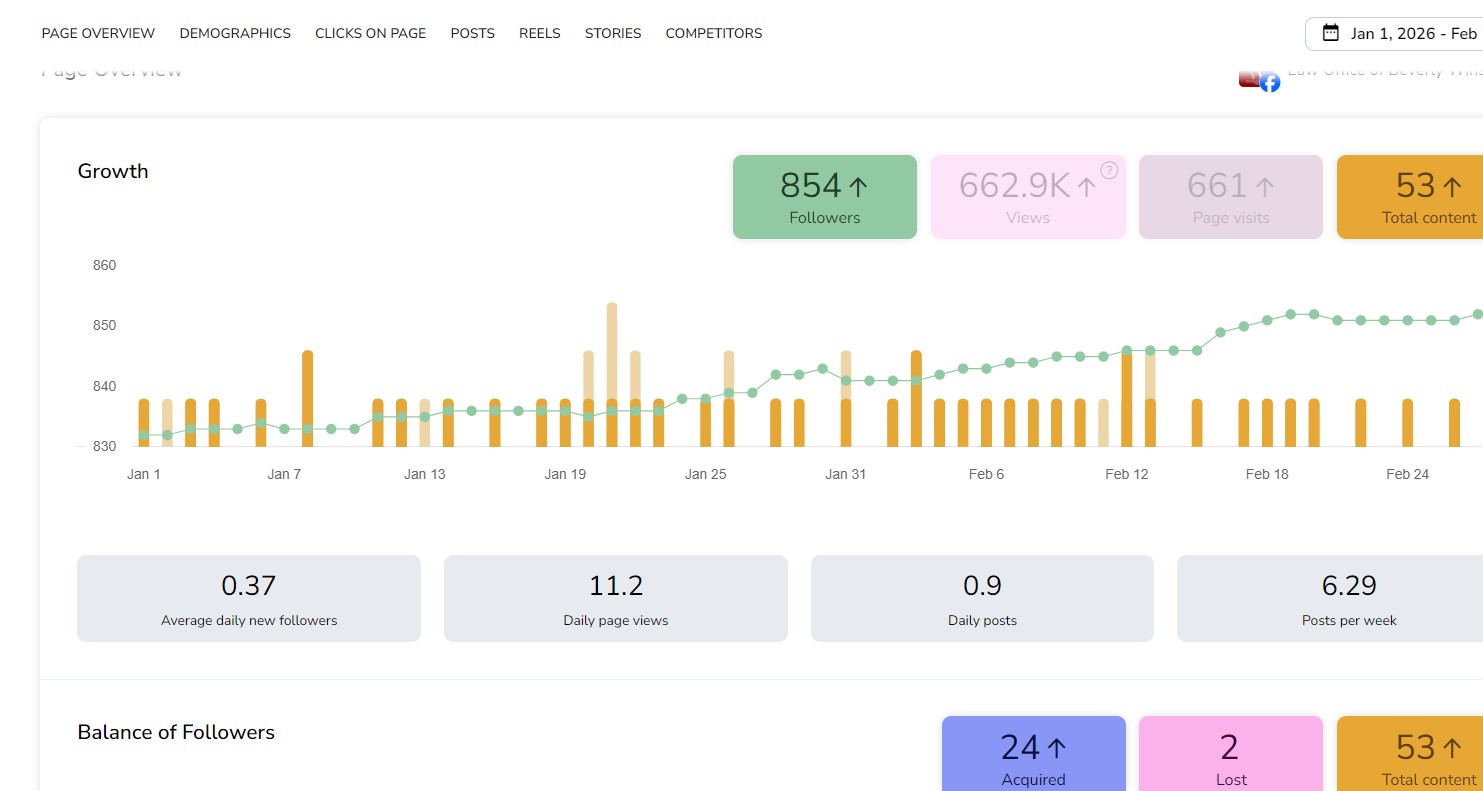Screen dimensions: 1483x791
Task: Toggle the Page visits metric card
Action: pyautogui.click(x=1230, y=197)
